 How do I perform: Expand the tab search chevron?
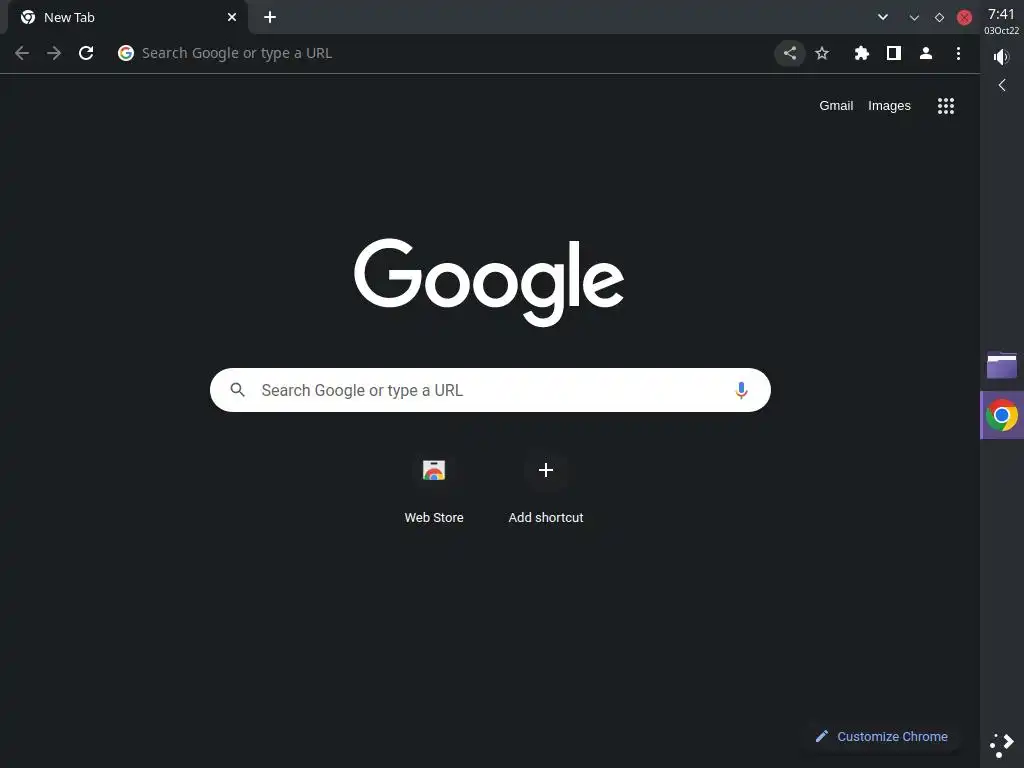coord(883,17)
